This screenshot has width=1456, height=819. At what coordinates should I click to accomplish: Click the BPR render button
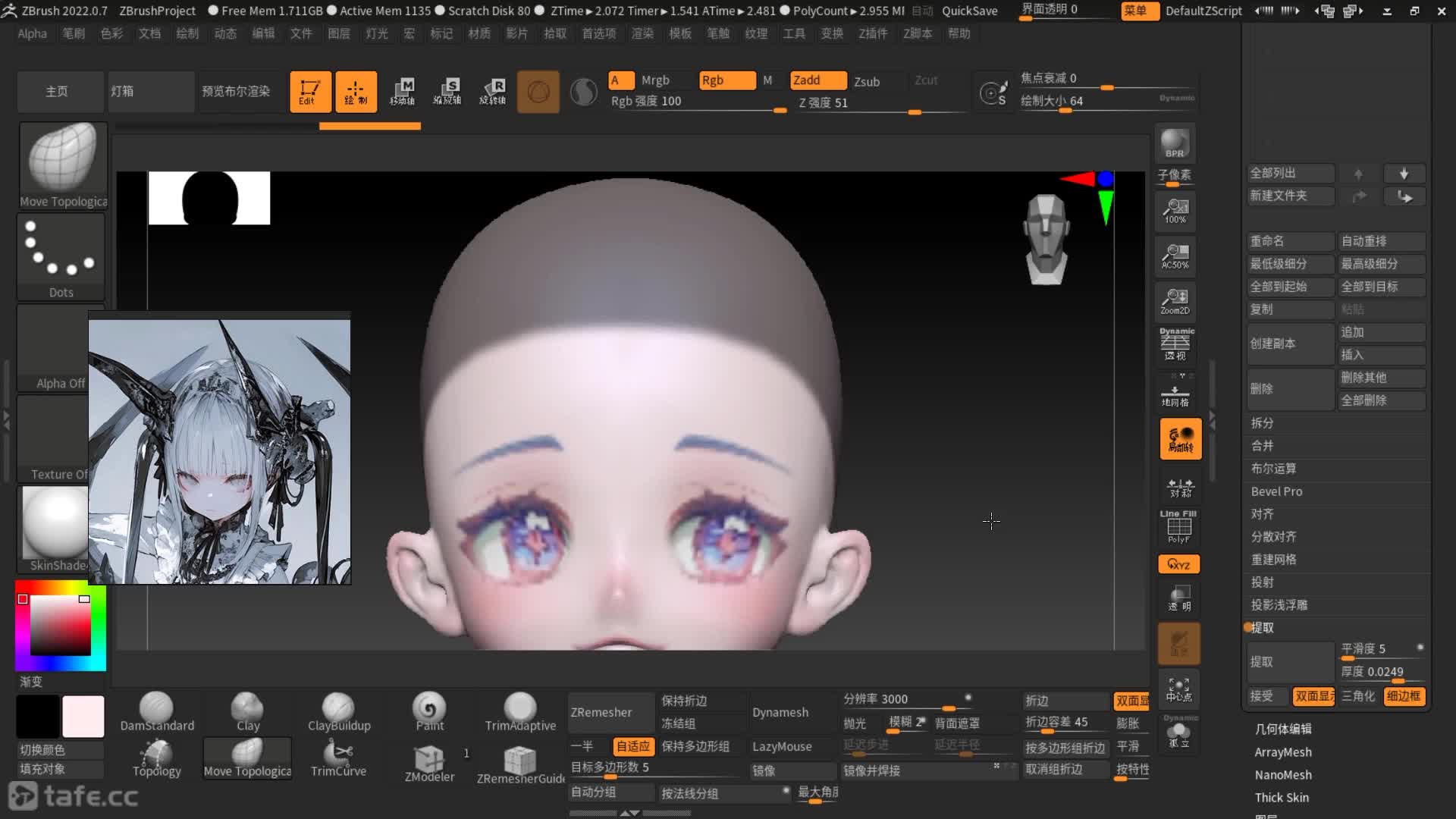click(x=1175, y=143)
